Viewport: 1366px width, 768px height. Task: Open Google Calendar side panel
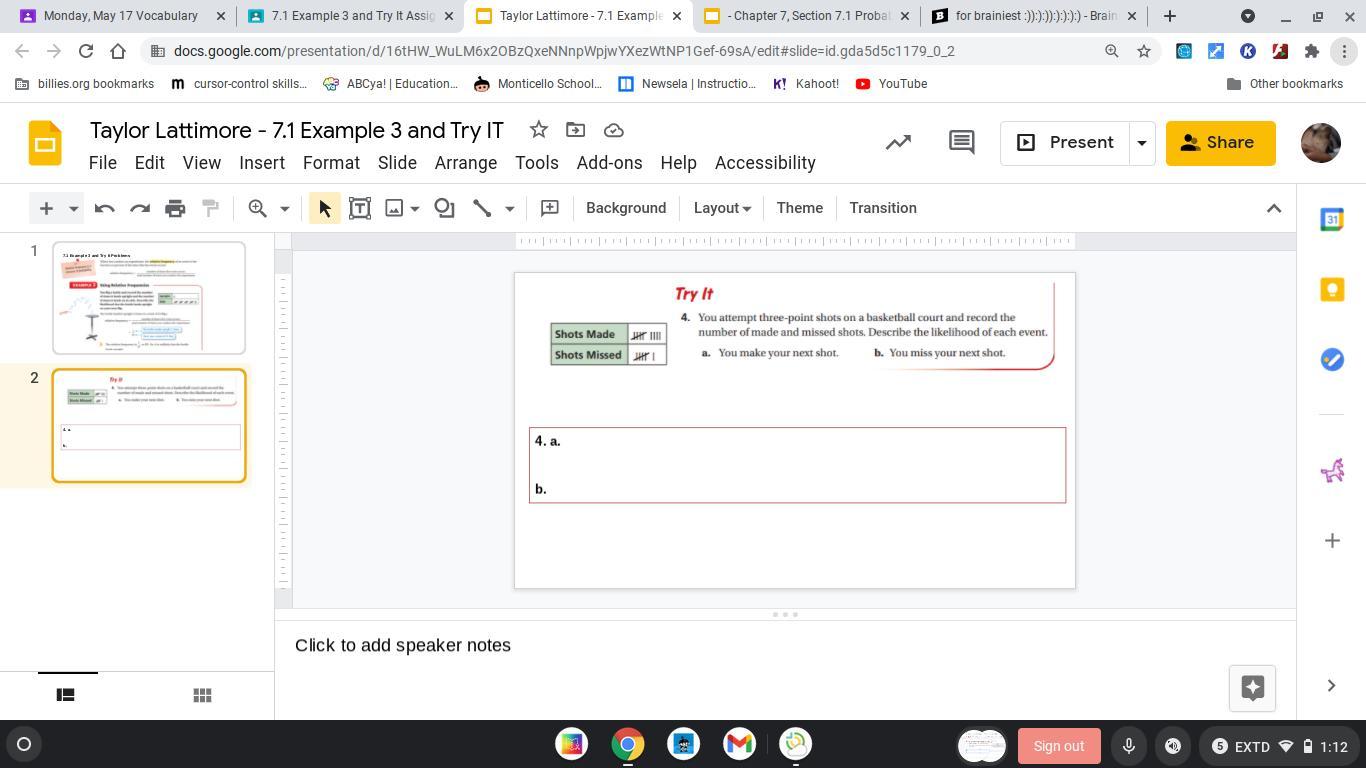click(1331, 220)
